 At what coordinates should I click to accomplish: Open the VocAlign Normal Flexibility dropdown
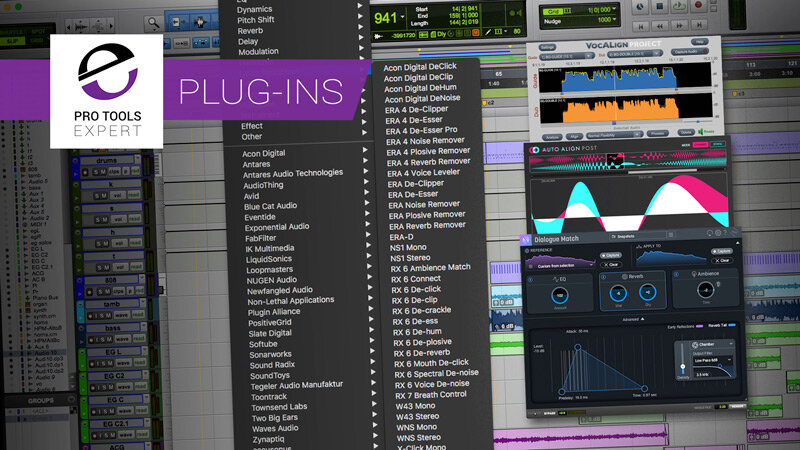click(x=614, y=135)
